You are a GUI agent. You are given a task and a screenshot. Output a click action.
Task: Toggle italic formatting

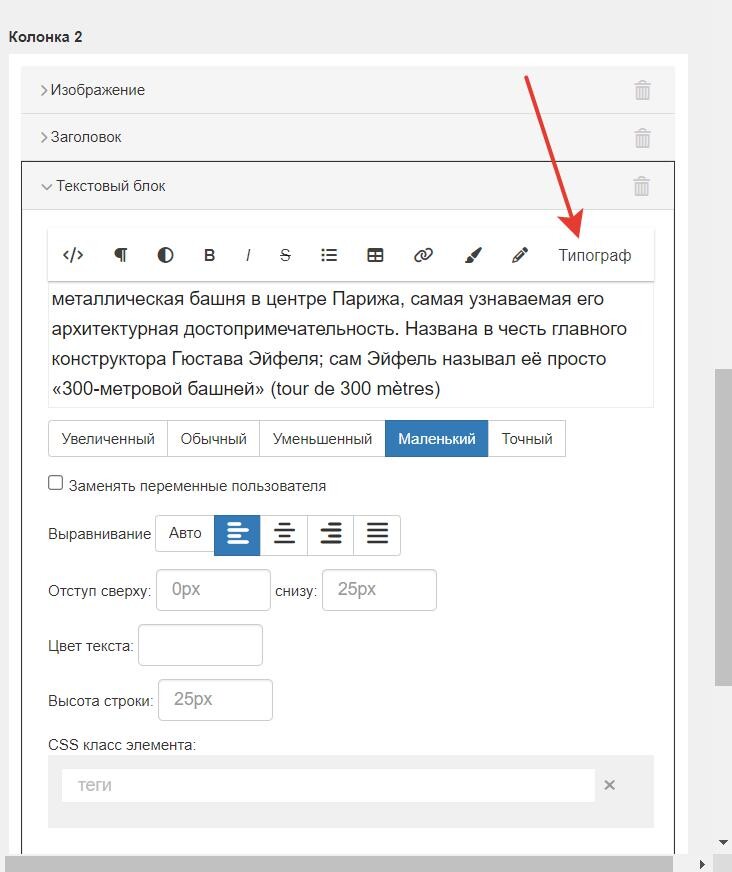click(248, 255)
